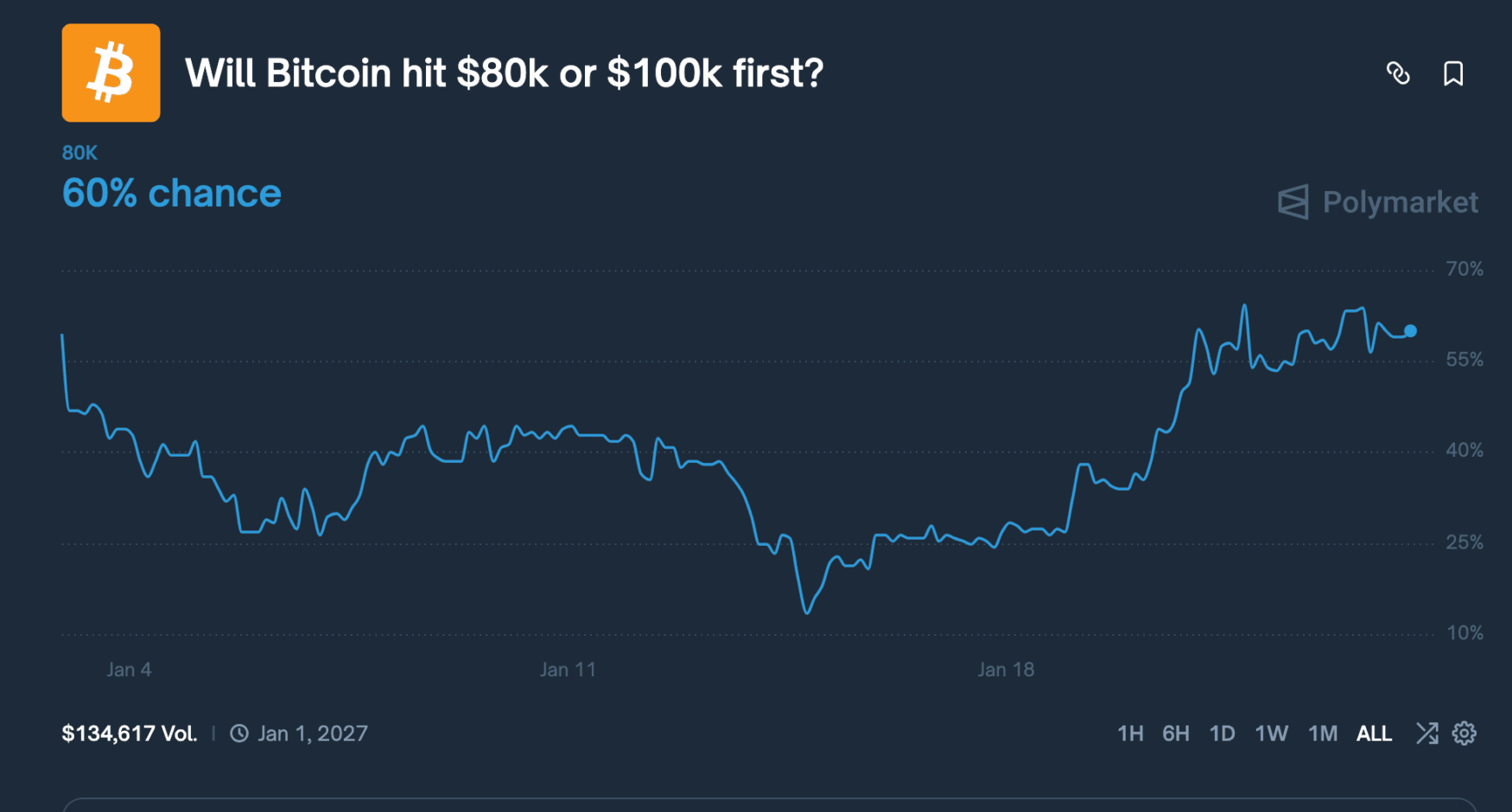Bookmark this Bitcoin market
The width and height of the screenshot is (1512, 812).
[x=1453, y=73]
